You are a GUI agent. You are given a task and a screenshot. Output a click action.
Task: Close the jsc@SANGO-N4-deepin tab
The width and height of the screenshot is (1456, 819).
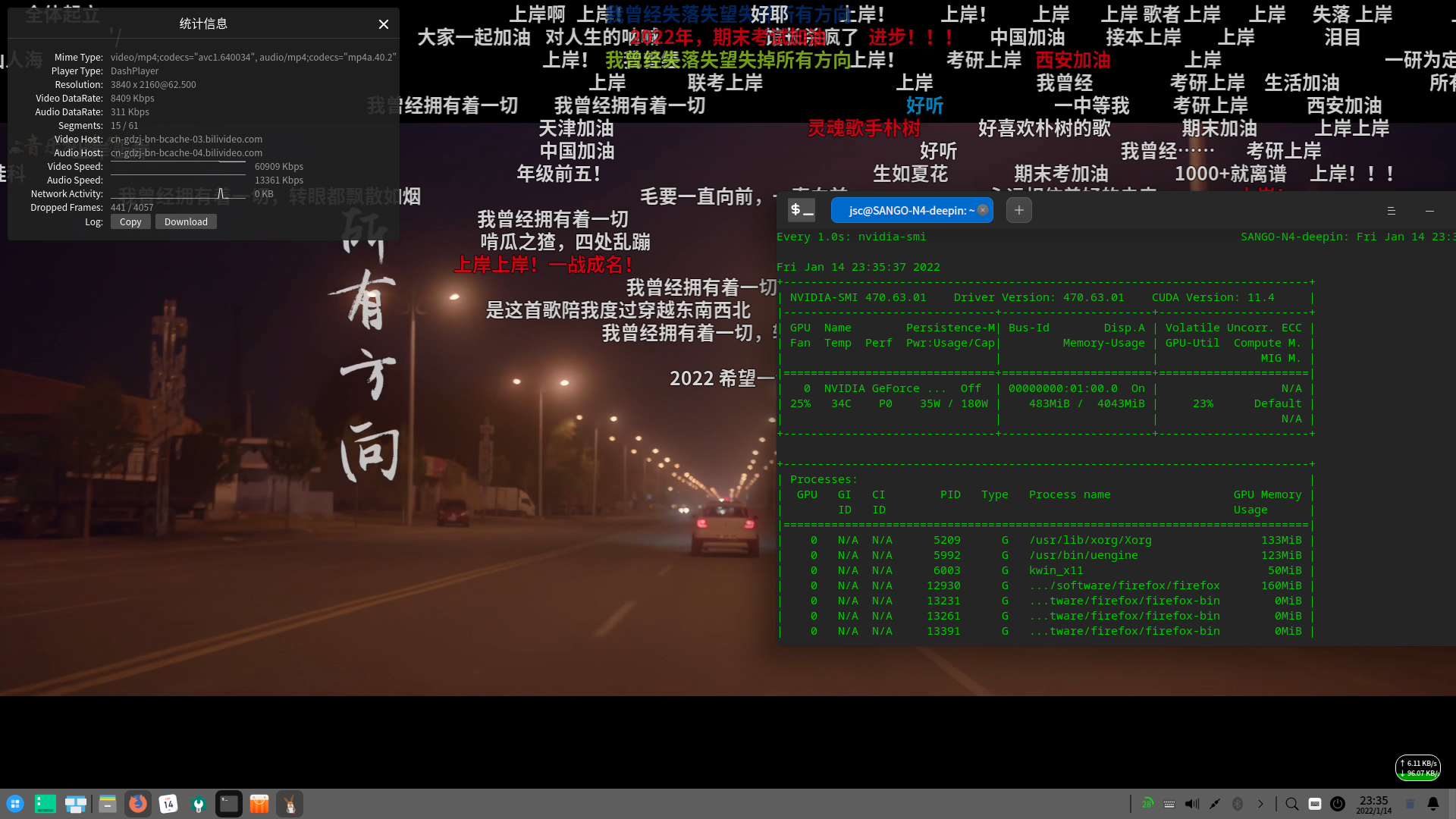click(x=983, y=211)
